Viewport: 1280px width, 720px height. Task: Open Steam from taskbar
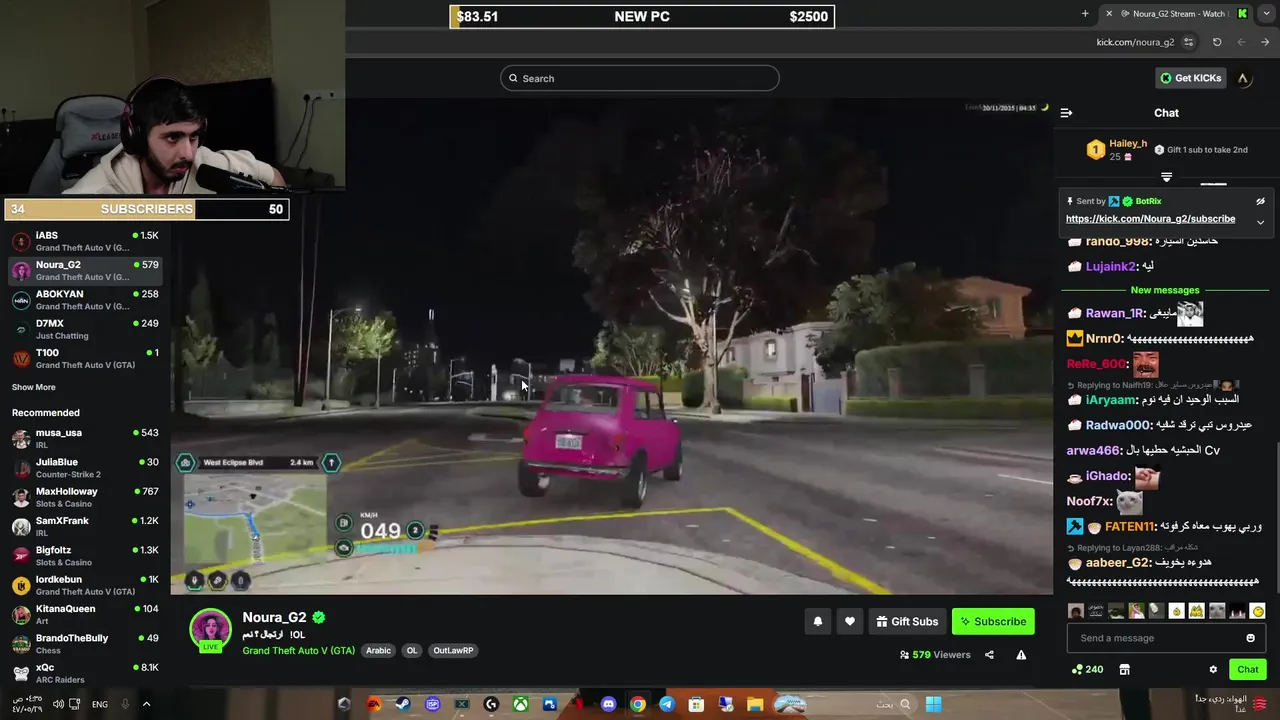point(403,704)
